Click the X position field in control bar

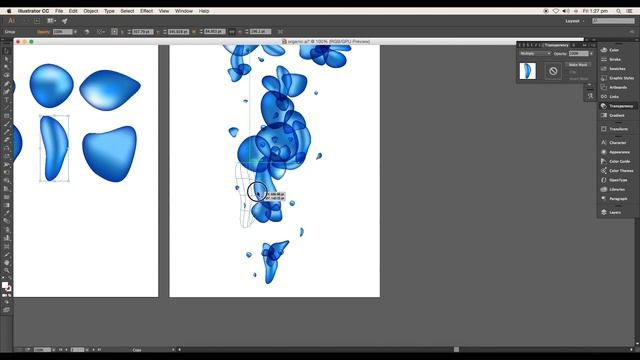coord(142,31)
